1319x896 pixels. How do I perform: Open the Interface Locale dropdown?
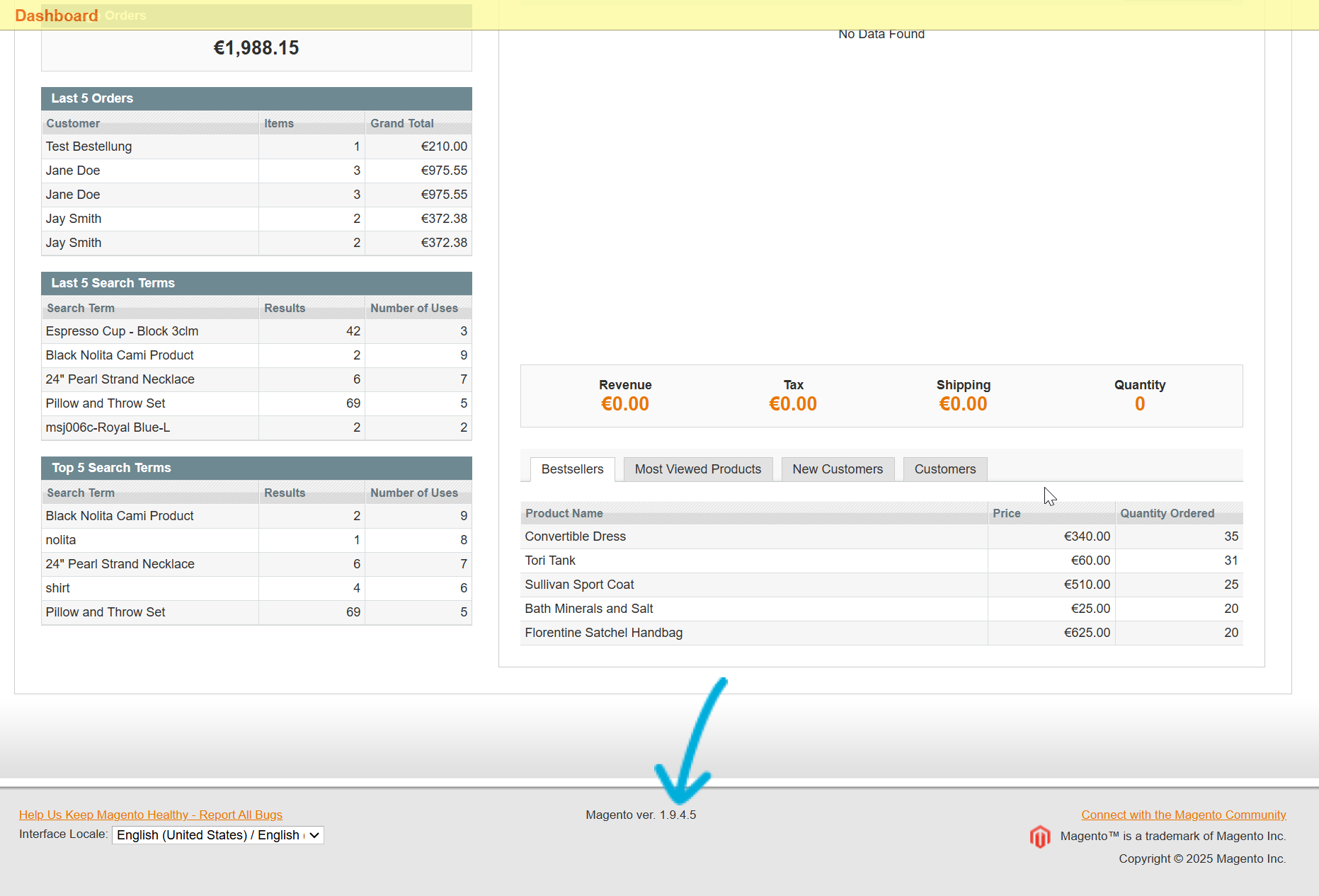tap(217, 834)
